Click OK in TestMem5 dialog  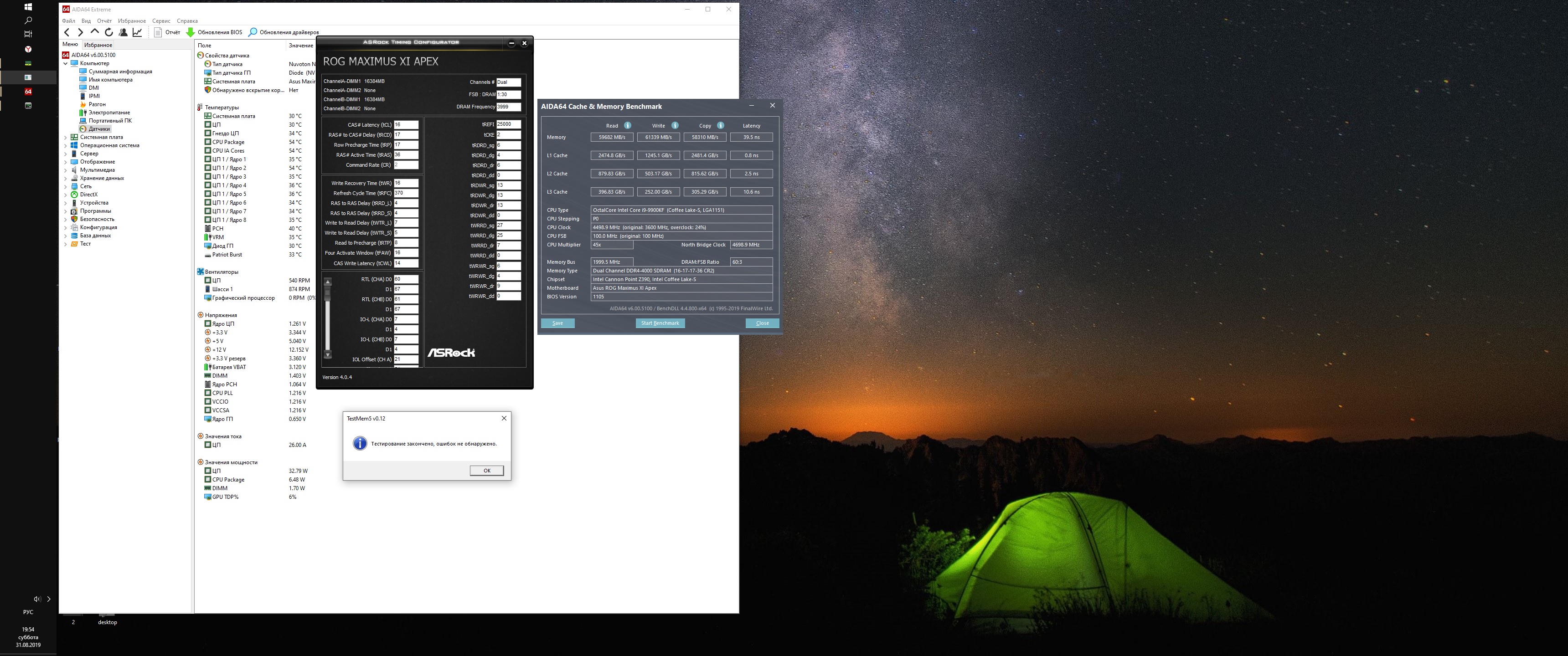(x=486, y=471)
